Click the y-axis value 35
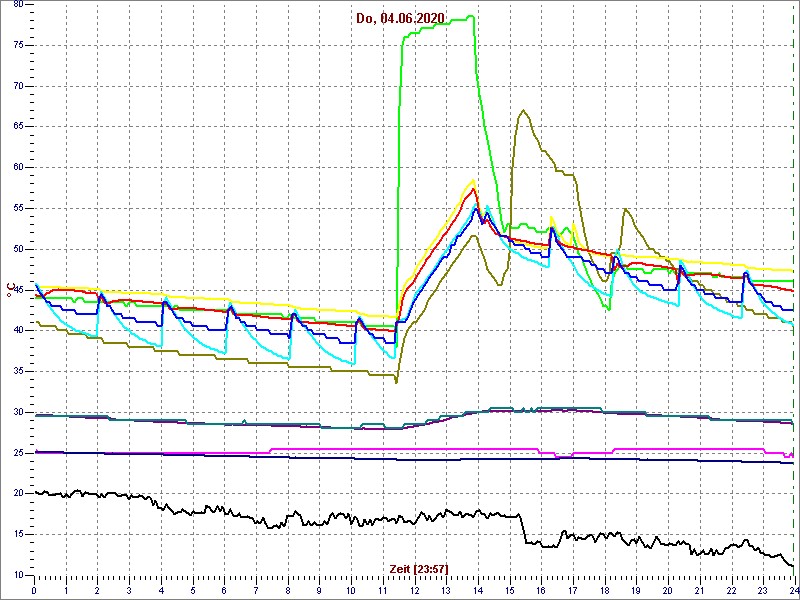 (x=18, y=371)
